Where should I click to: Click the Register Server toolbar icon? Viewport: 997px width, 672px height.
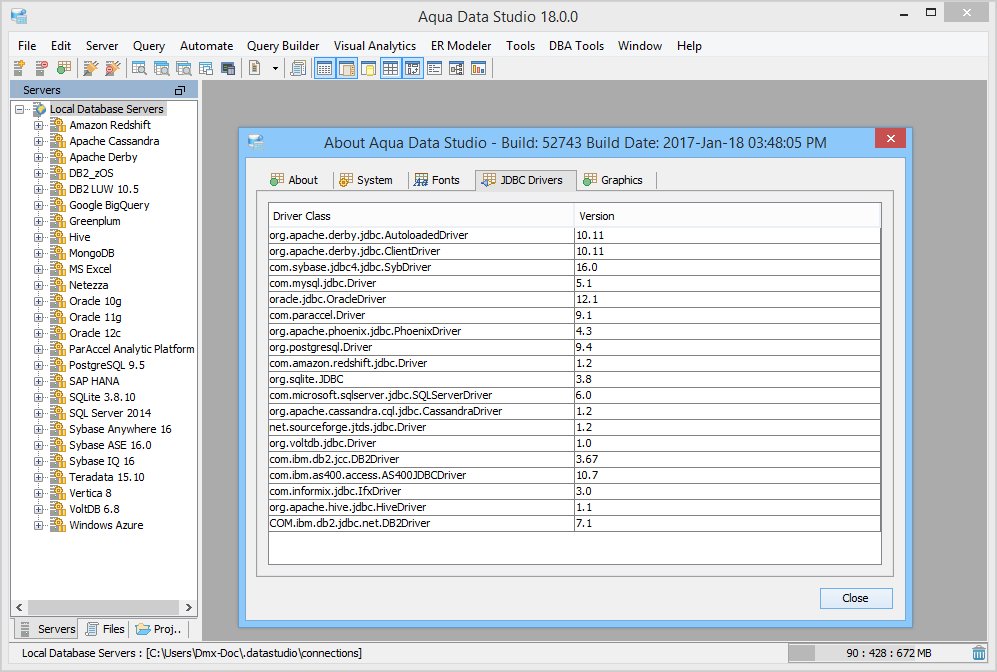coord(19,68)
